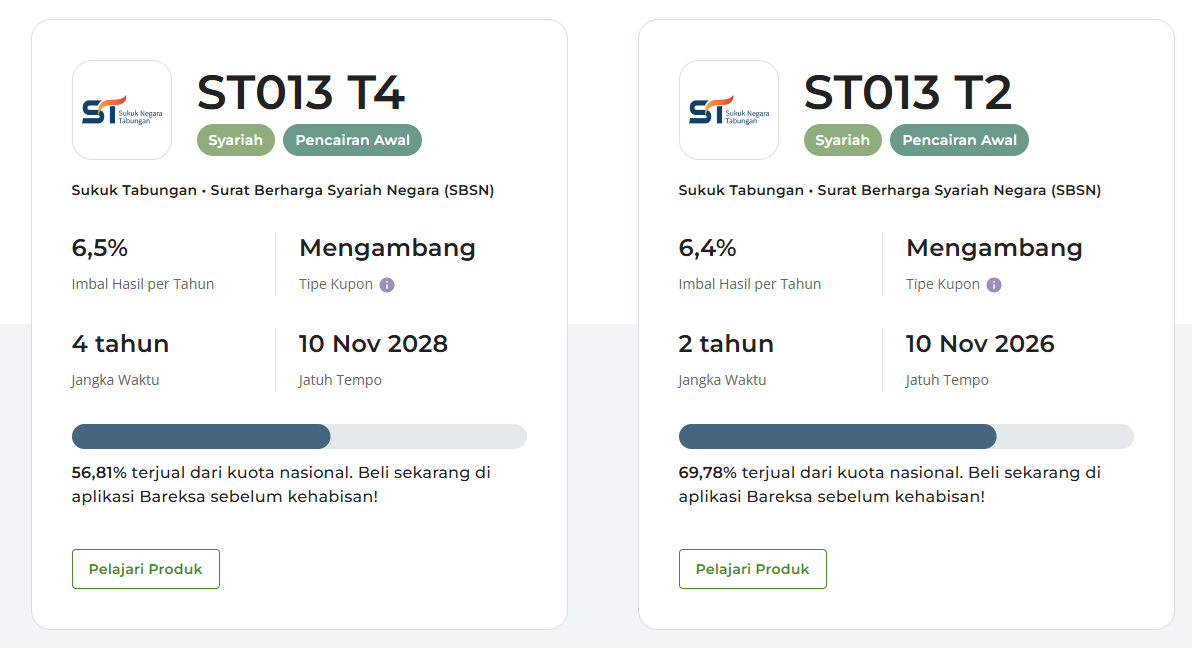Click the 6,4% Imbal Hasil value
Screen dimensions: 1192x648
point(707,248)
